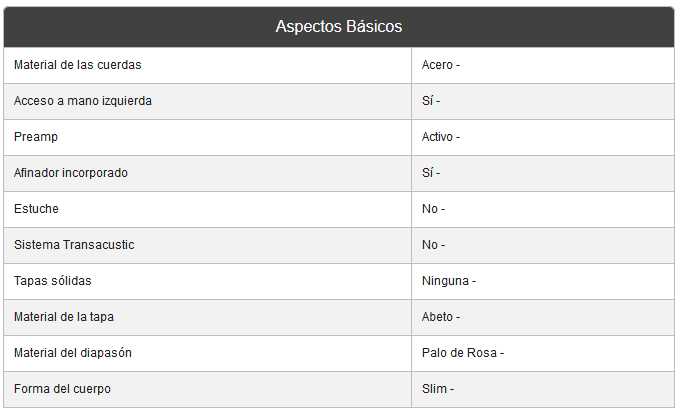Screen dimensions: 677x416
Task: Select the Acceso a mano izquierda label
Action: tap(83, 101)
